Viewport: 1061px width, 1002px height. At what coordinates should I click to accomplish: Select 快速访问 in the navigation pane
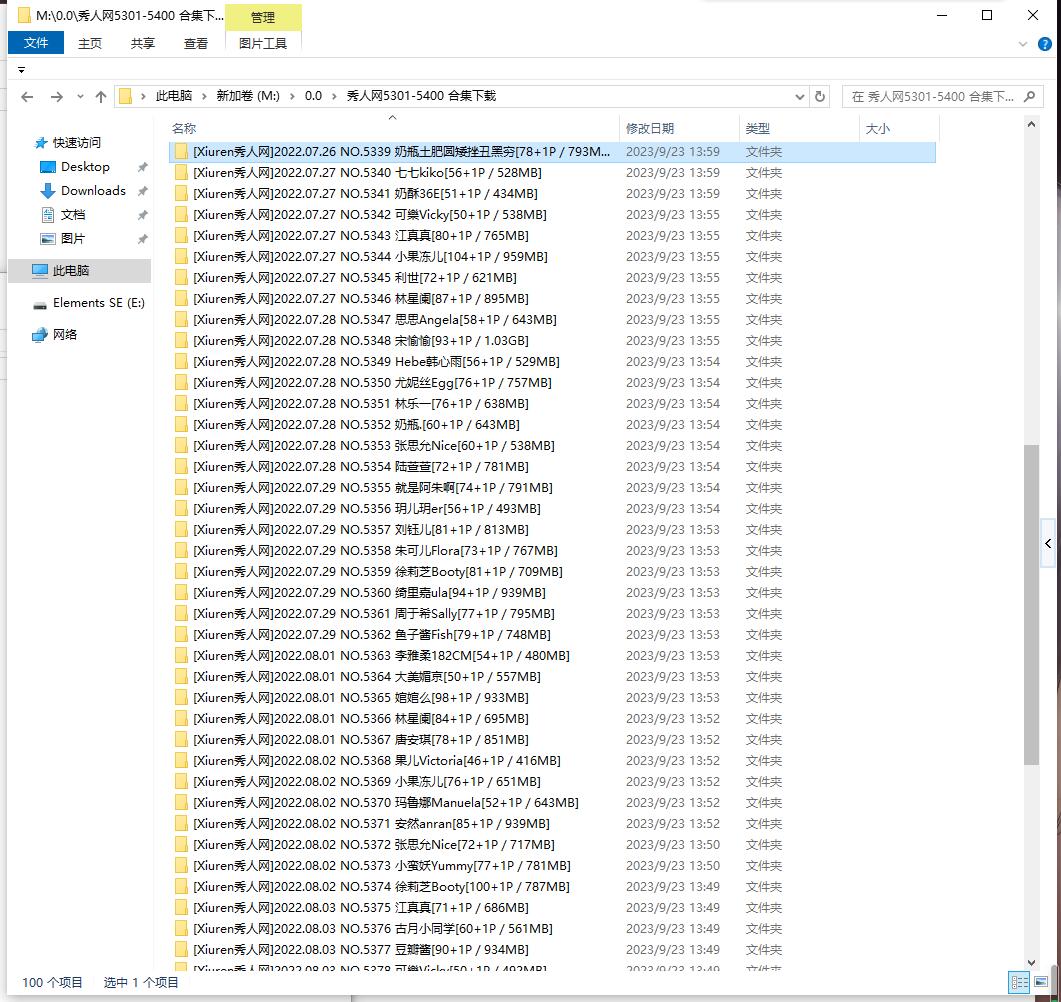76,143
